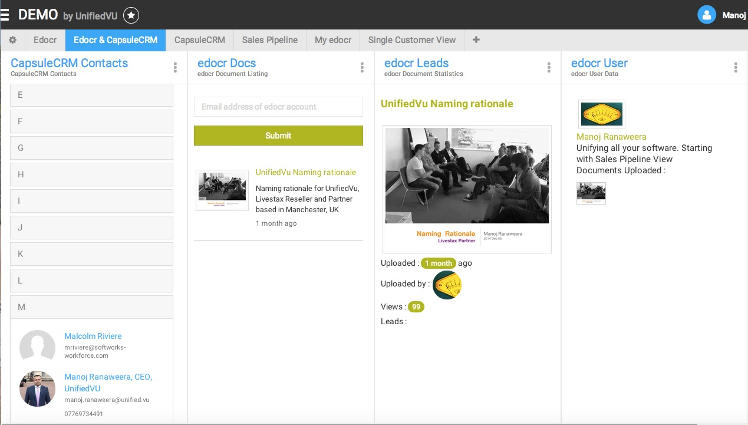The height and width of the screenshot is (425, 748).
Task: Click the views count badge
Action: (x=416, y=307)
